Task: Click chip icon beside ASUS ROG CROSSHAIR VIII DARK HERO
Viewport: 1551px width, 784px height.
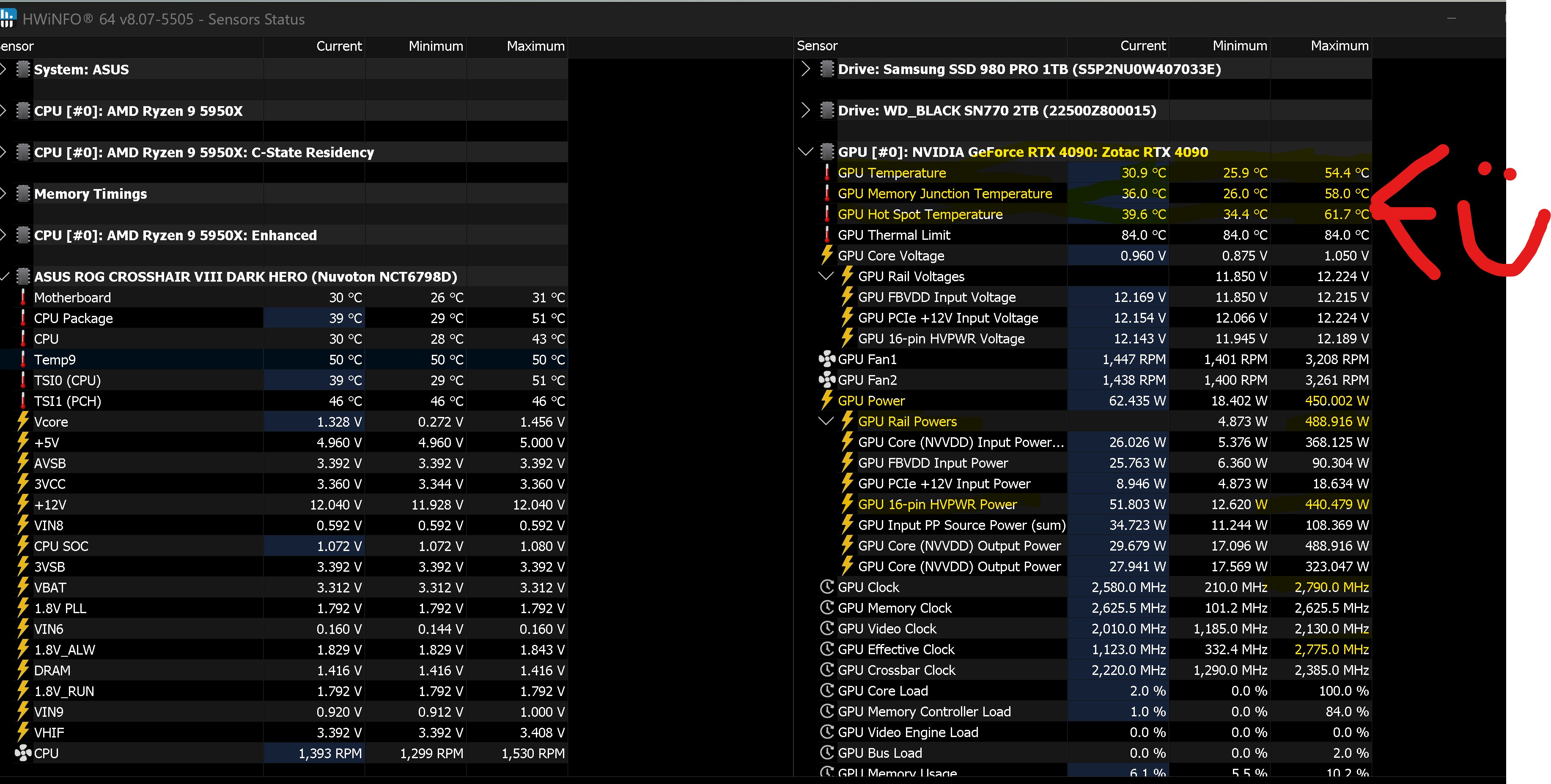Action: coord(23,277)
